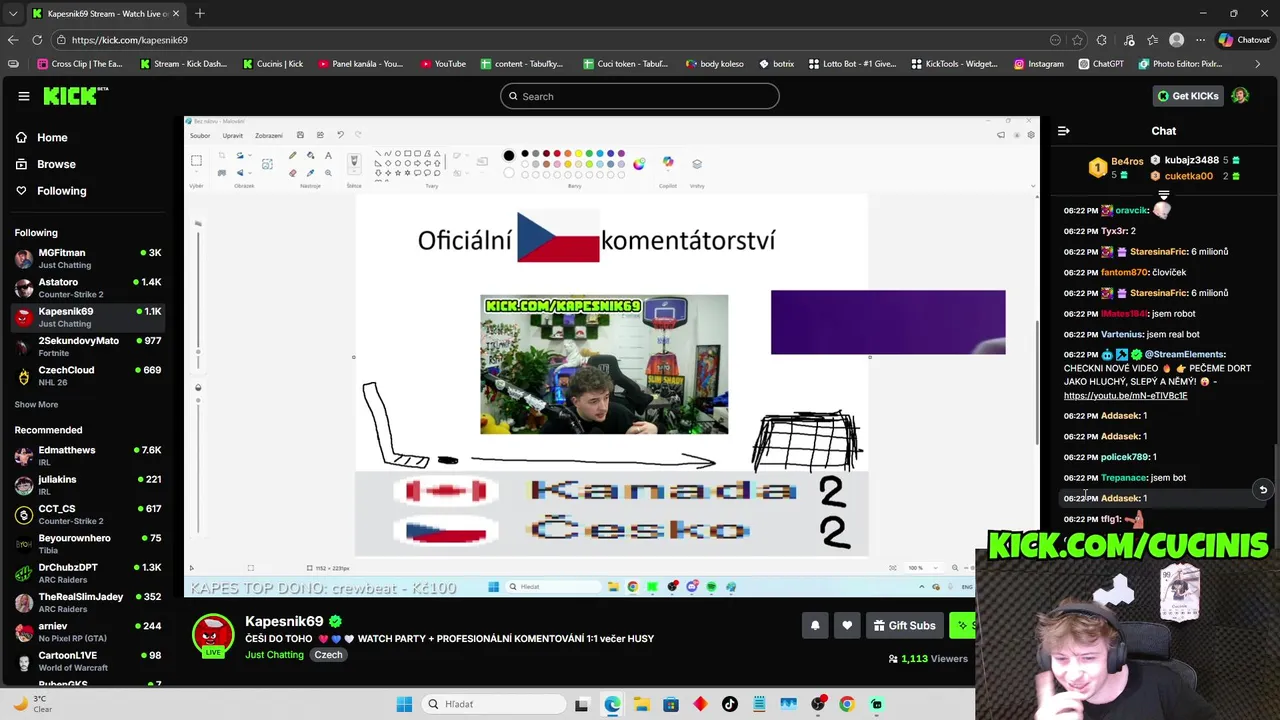
Task: Select 2SekundovyMato in the Following list
Action: click(x=88, y=346)
